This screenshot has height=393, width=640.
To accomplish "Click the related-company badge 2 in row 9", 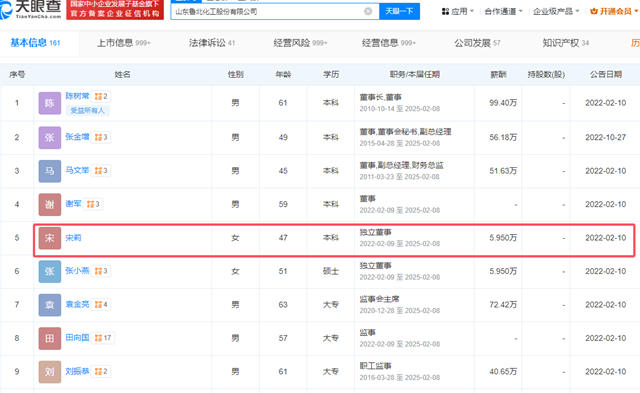I will click(101, 371).
